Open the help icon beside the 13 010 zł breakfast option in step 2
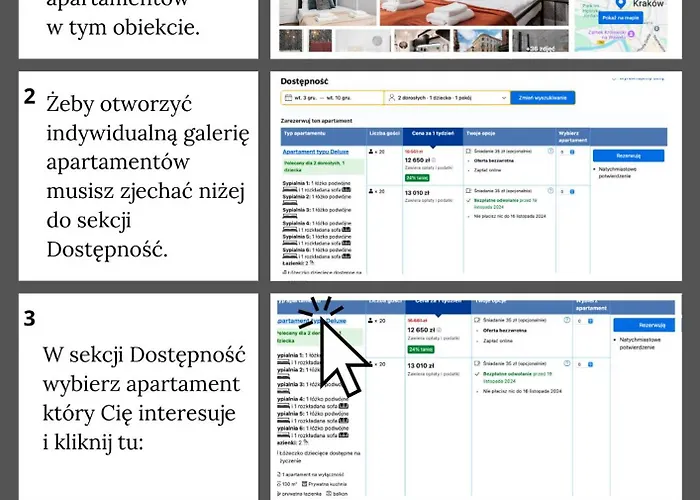Viewport: 700px width, 500px height. [x=550, y=191]
